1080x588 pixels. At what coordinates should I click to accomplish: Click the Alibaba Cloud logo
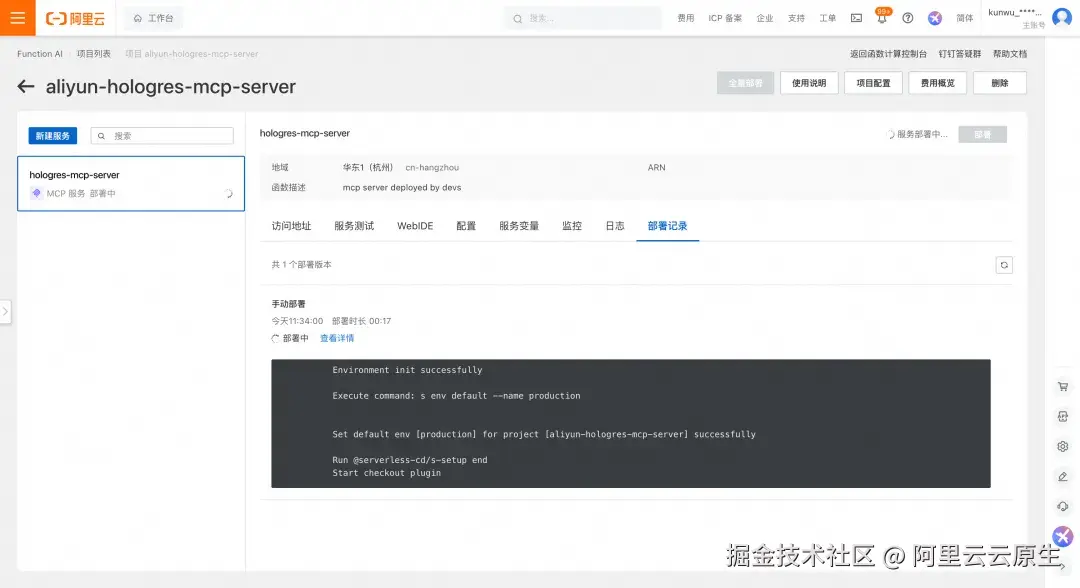click(x=76, y=17)
